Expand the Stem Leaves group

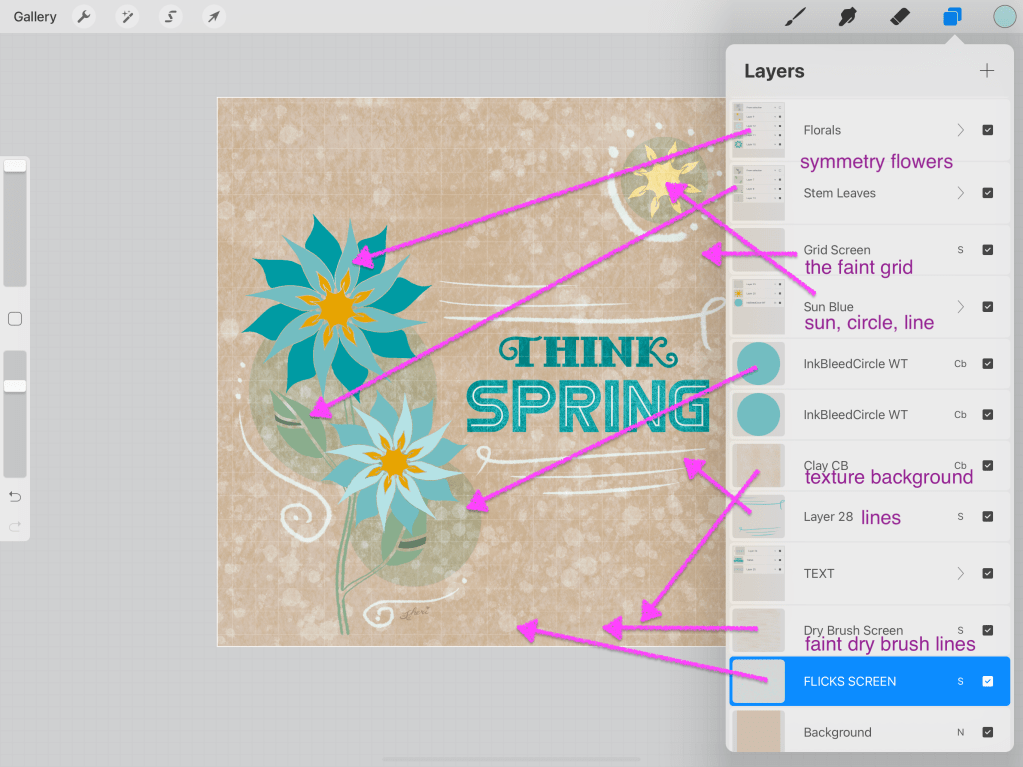960,193
